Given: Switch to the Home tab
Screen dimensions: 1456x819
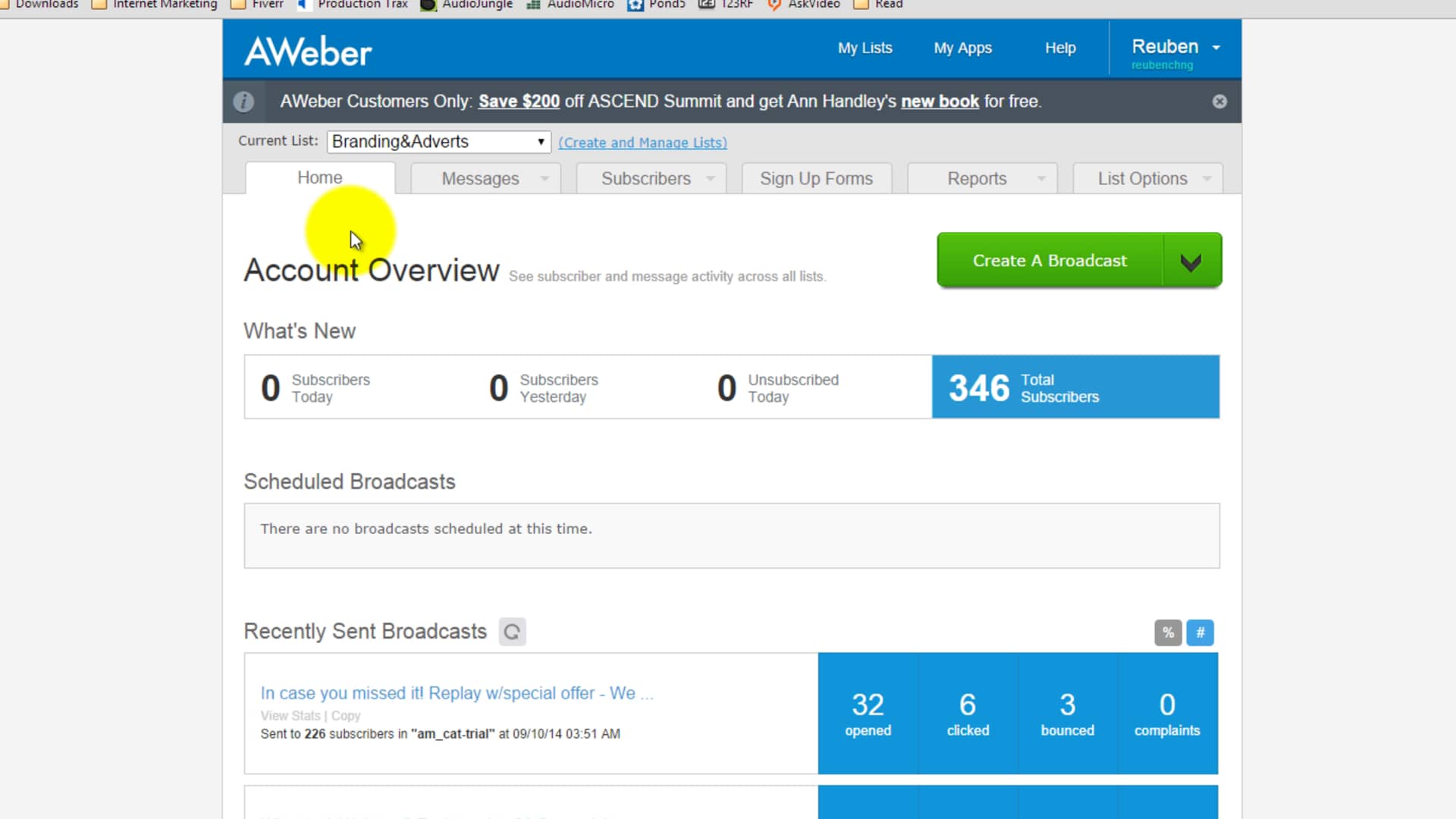Looking at the screenshot, I should point(320,178).
